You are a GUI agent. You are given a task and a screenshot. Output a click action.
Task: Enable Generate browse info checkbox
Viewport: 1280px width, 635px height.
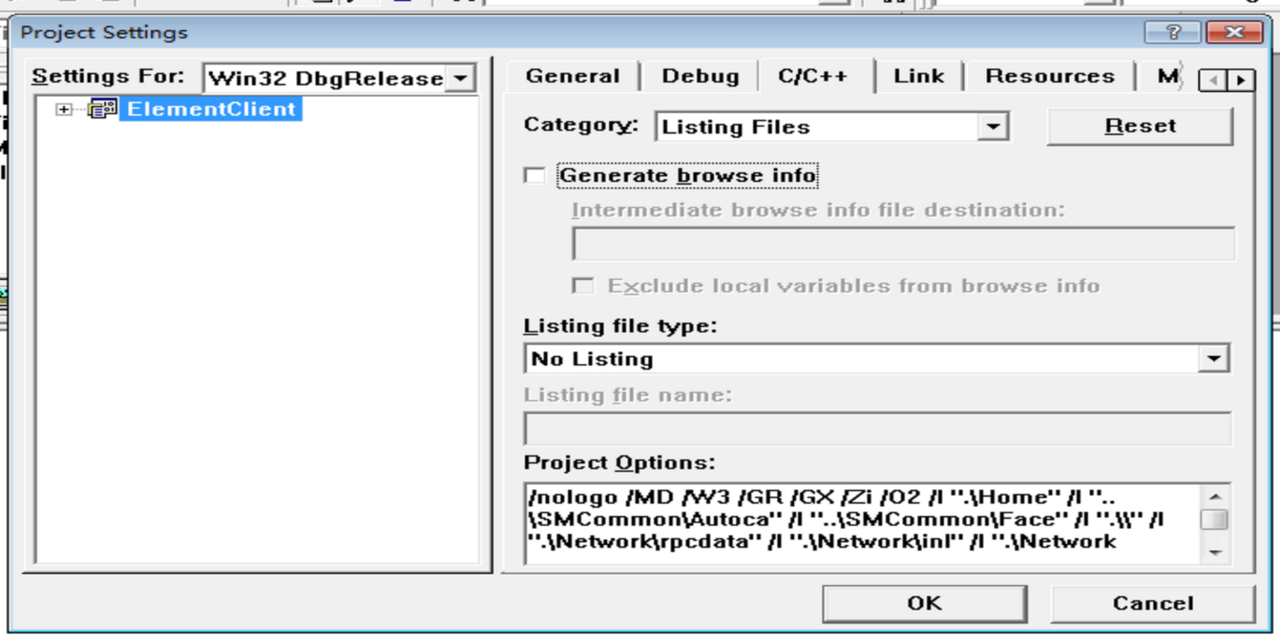click(535, 176)
